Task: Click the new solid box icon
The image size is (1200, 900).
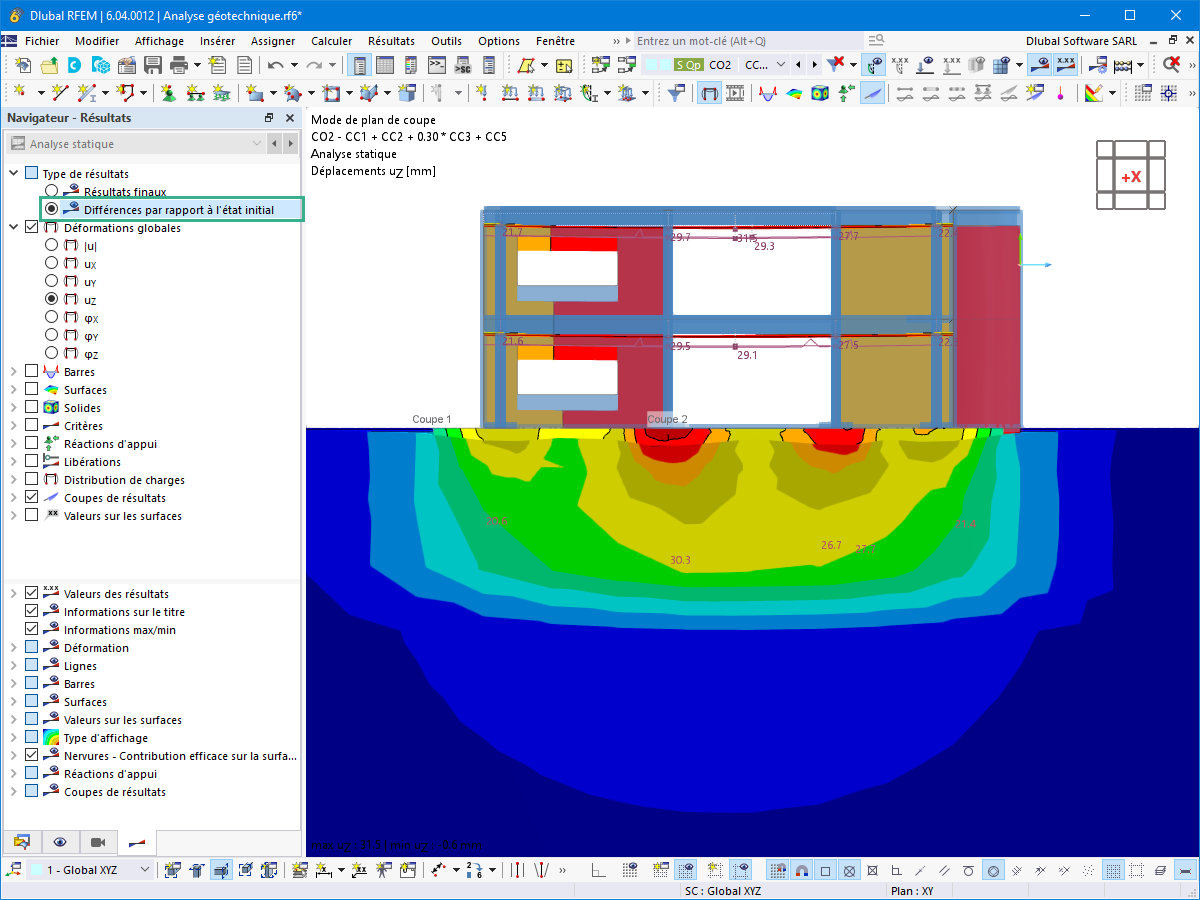Action: coord(406,93)
